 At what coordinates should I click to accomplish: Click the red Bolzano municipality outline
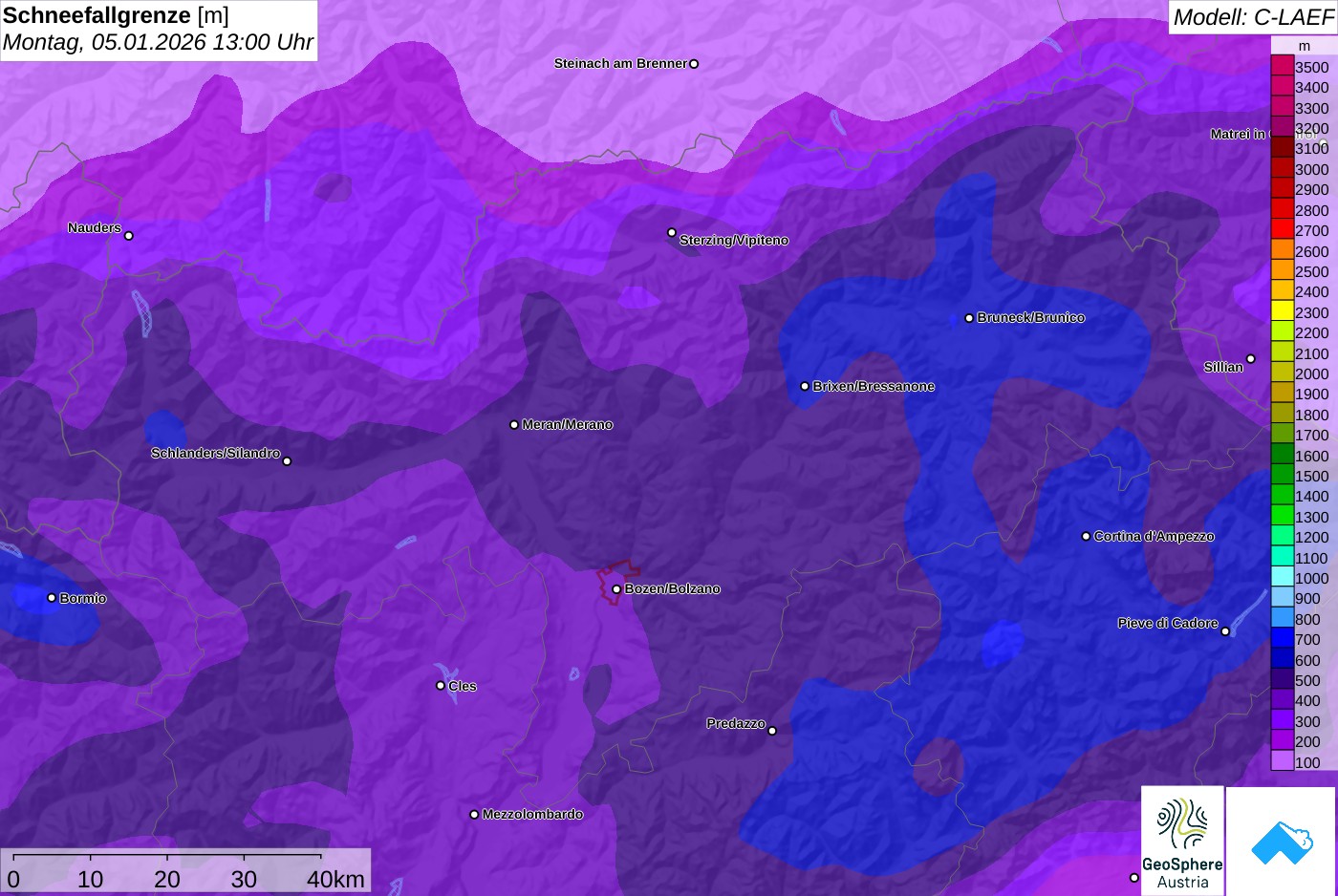click(x=618, y=582)
